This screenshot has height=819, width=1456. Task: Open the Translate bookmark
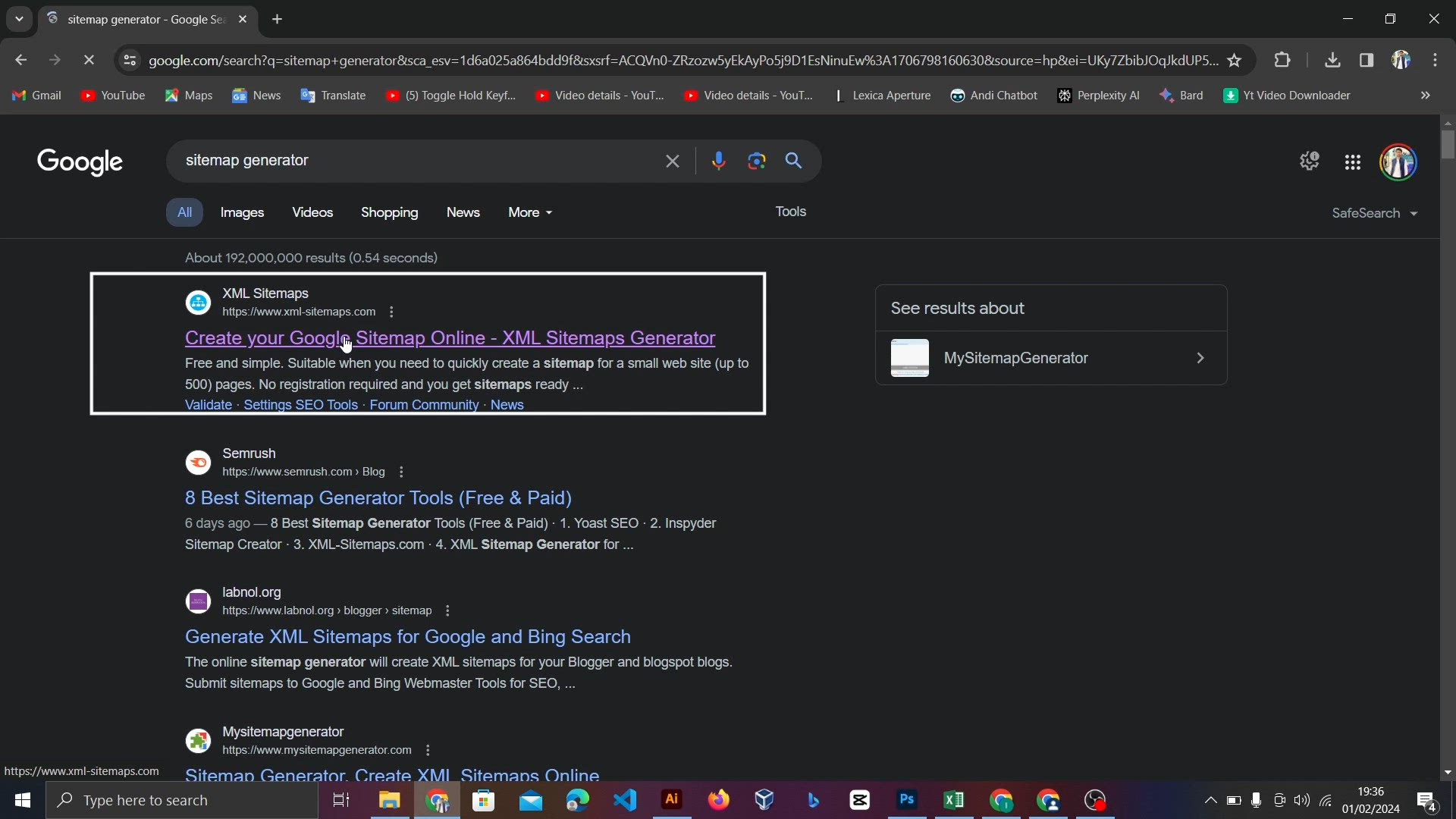point(334,96)
